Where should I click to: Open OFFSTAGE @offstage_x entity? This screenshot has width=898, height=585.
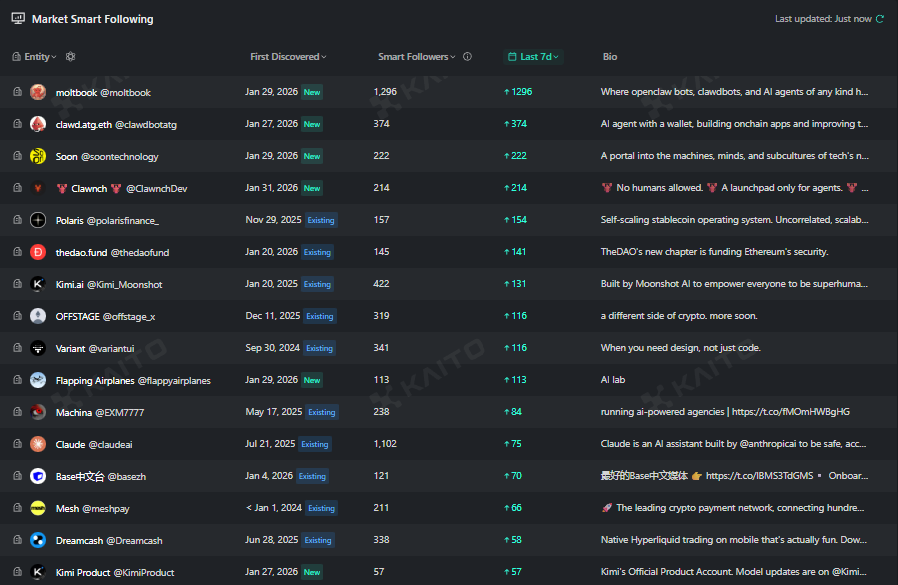point(105,316)
